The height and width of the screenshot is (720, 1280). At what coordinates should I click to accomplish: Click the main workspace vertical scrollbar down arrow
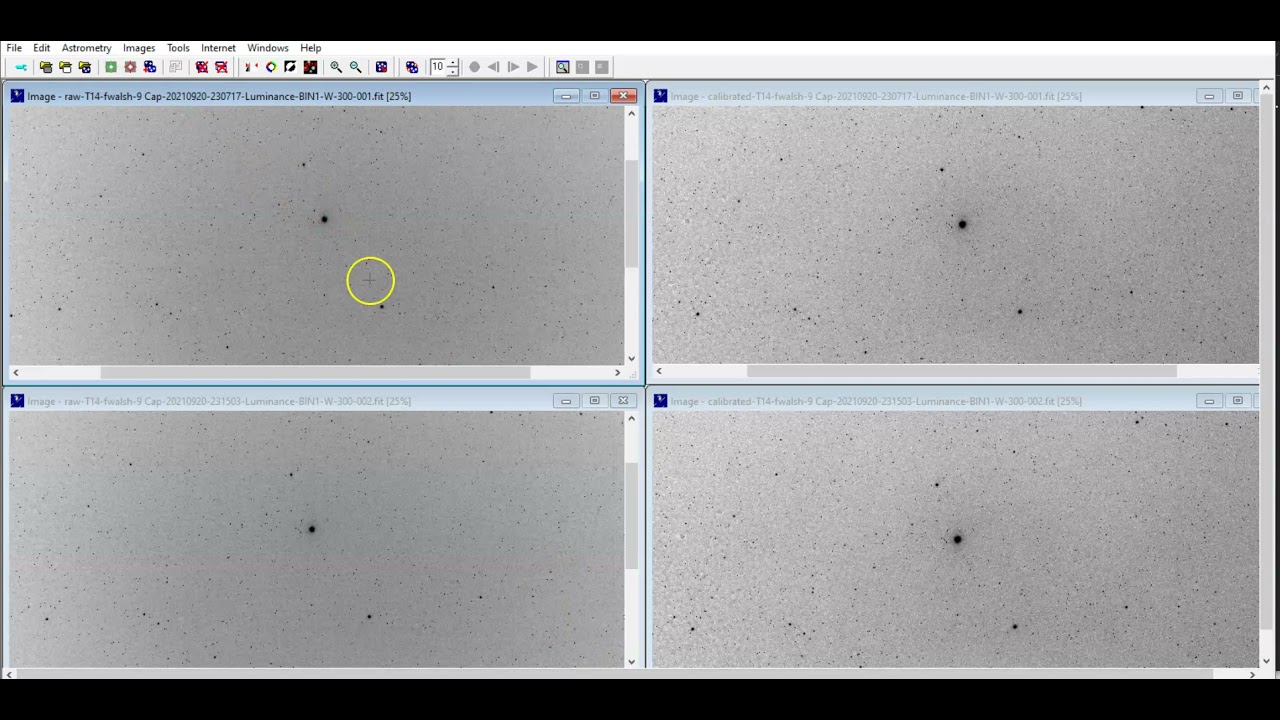click(x=1266, y=660)
